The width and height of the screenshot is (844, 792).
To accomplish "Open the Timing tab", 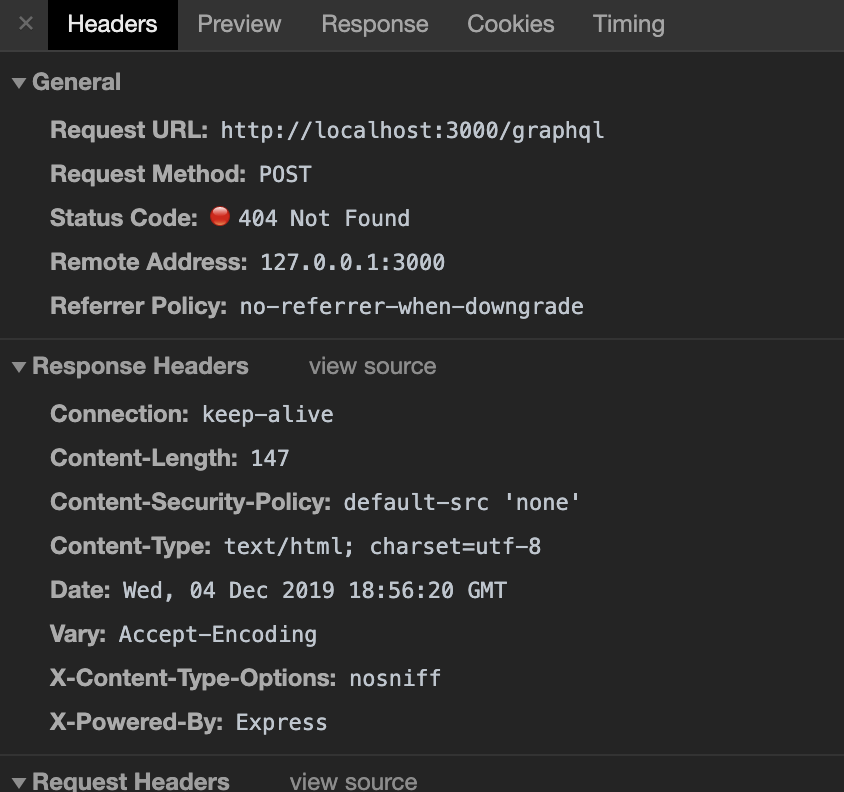I will (x=628, y=24).
